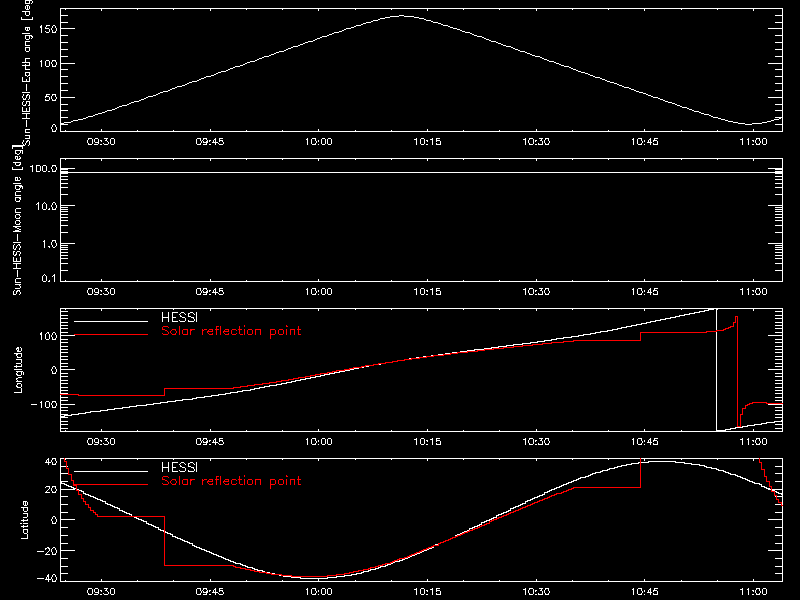Click the 100.0 tick on Moon angle axis
Image resolution: width=800 pixels, height=600 pixels.
click(x=43, y=169)
